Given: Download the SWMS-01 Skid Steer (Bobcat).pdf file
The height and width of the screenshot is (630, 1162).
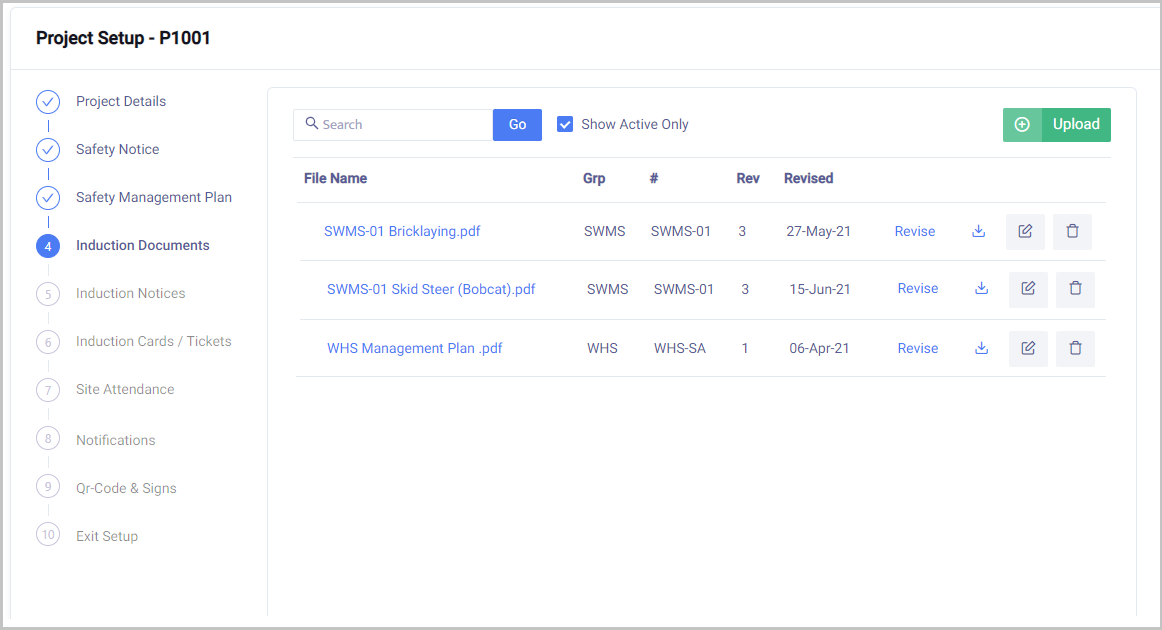Looking at the screenshot, I should [x=981, y=289].
